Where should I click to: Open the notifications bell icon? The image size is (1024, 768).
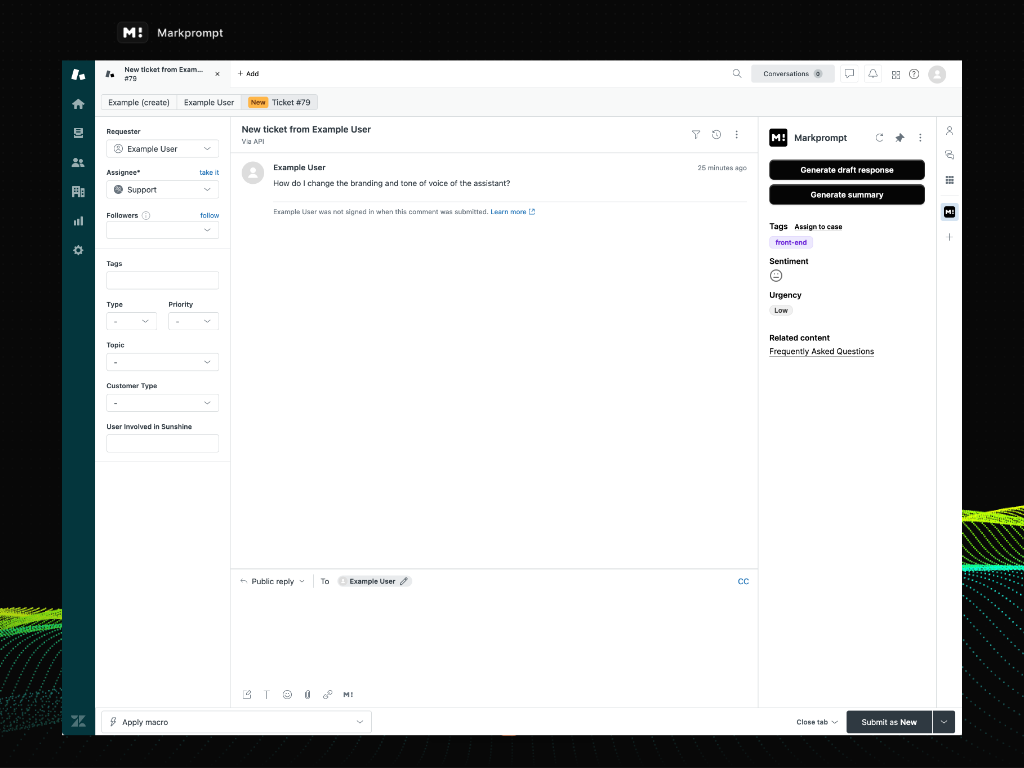pyautogui.click(x=872, y=74)
